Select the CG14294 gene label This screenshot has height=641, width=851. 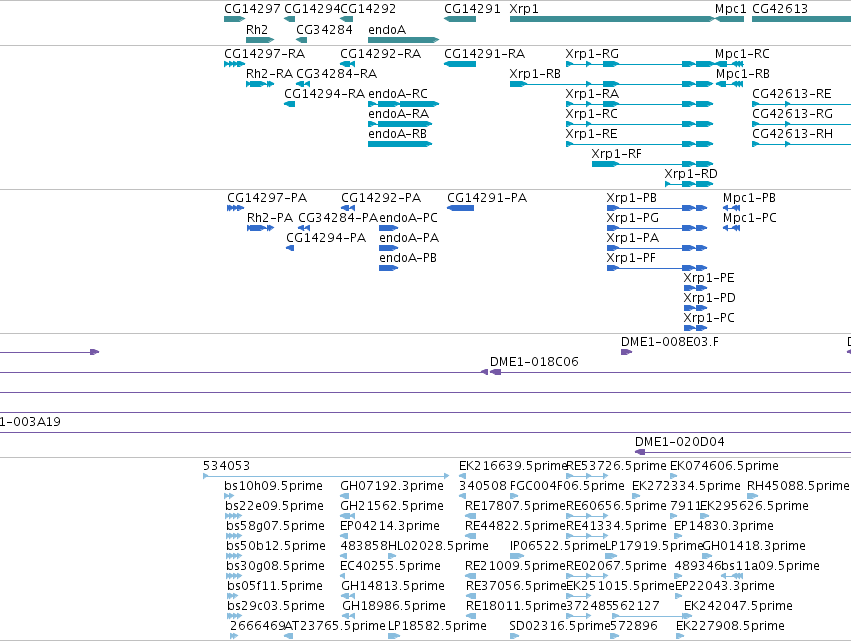pos(312,9)
